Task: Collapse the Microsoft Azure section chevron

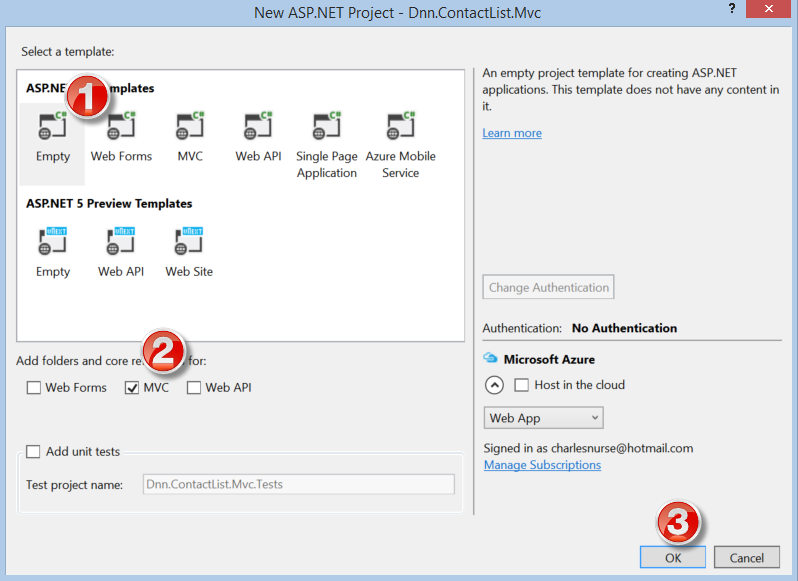Action: coord(494,385)
